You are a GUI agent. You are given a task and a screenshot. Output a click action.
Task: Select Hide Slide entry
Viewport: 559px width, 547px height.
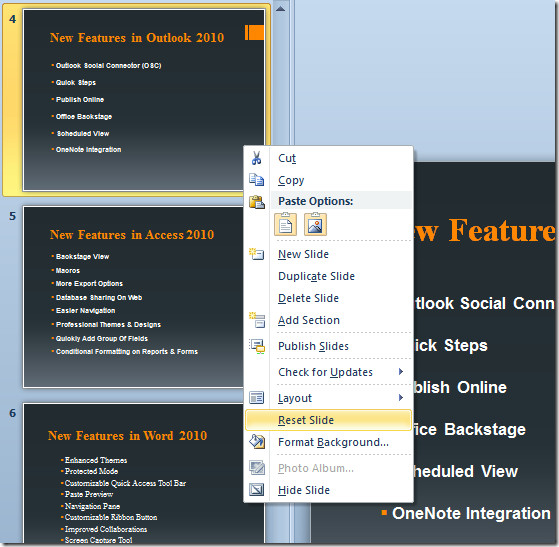pos(328,490)
